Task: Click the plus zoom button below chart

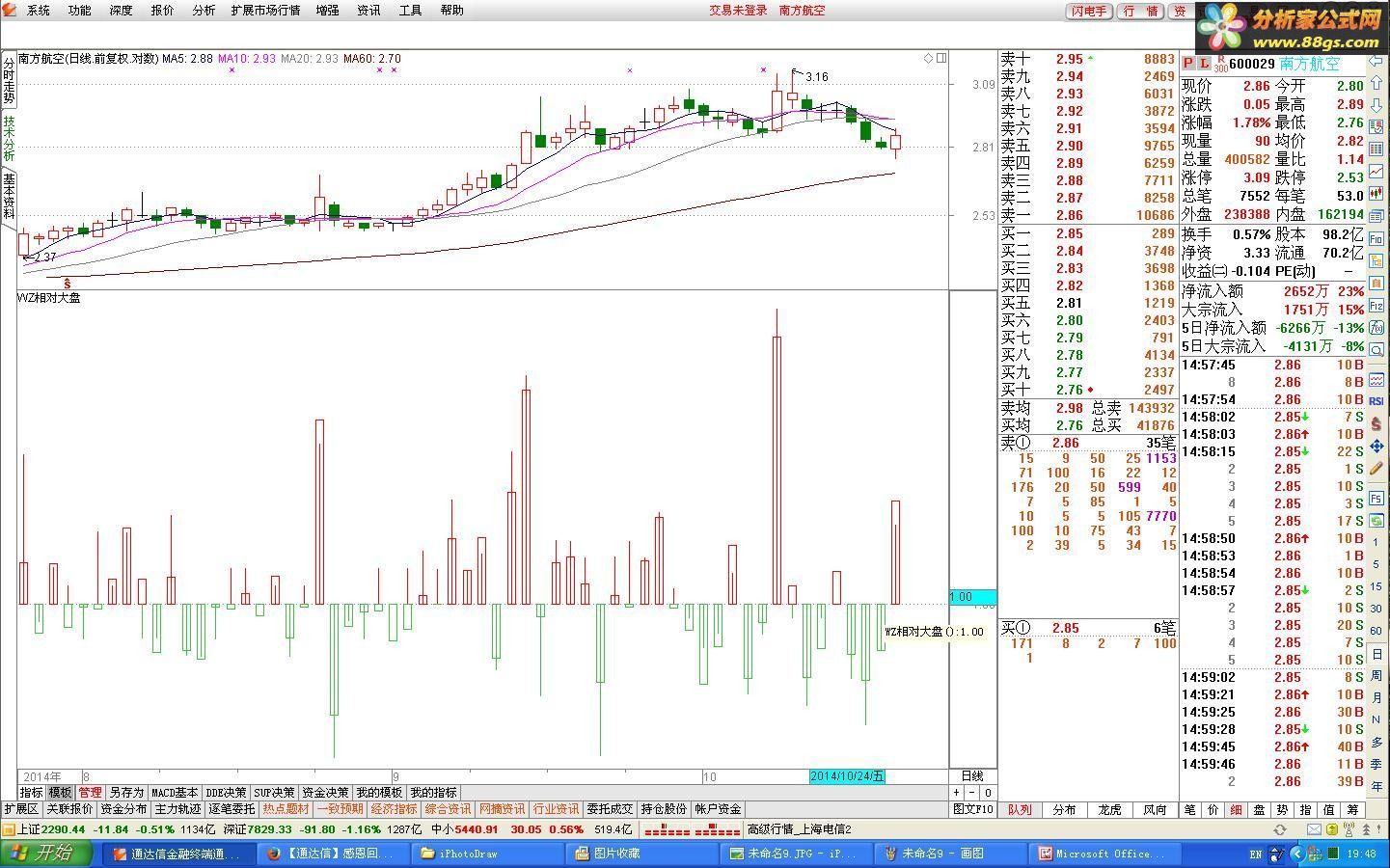Action: [x=957, y=793]
